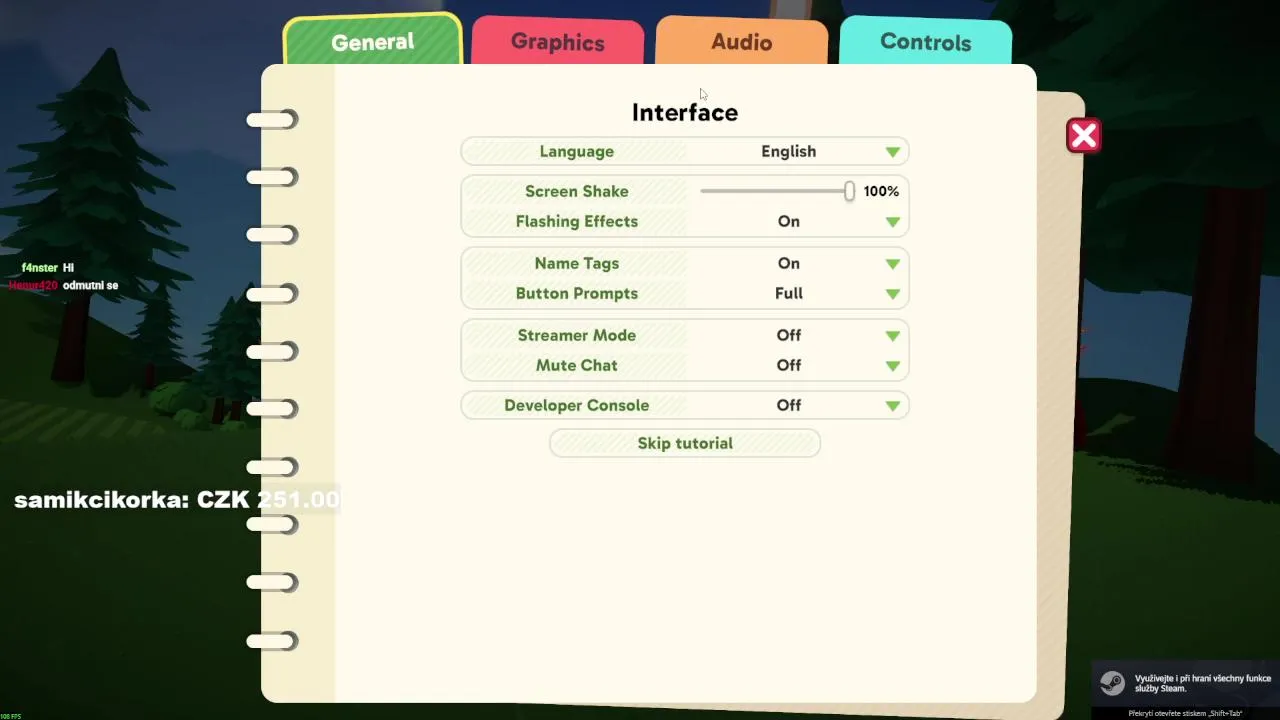Expand the Name Tags dropdown arrow
1280x720 pixels.
tap(893, 264)
